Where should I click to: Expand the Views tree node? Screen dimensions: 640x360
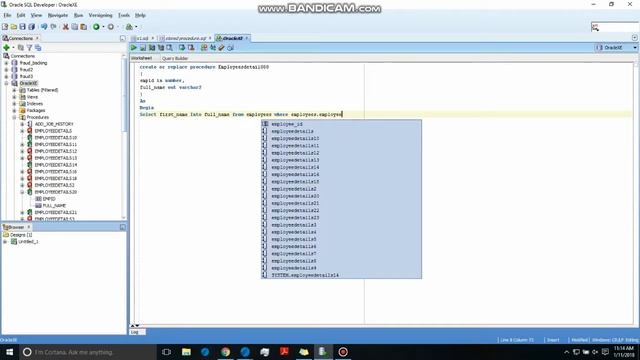pos(14,97)
